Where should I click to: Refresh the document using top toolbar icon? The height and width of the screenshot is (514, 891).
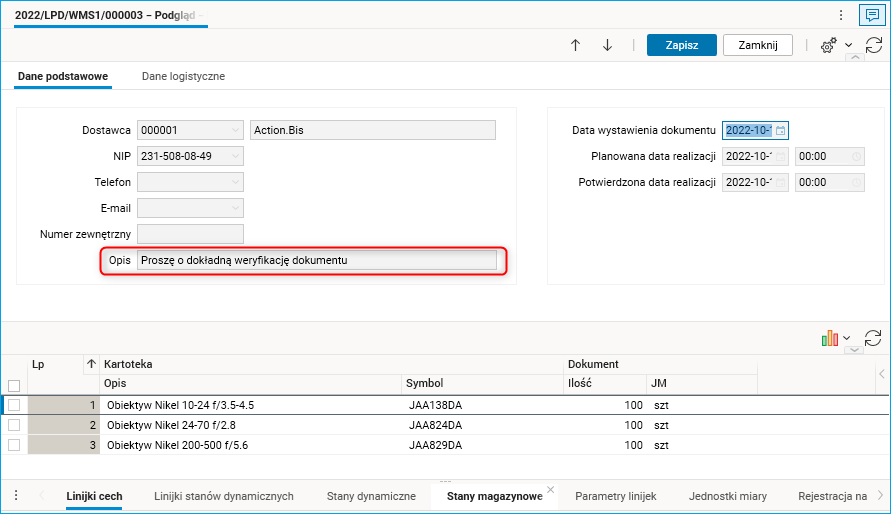873,46
